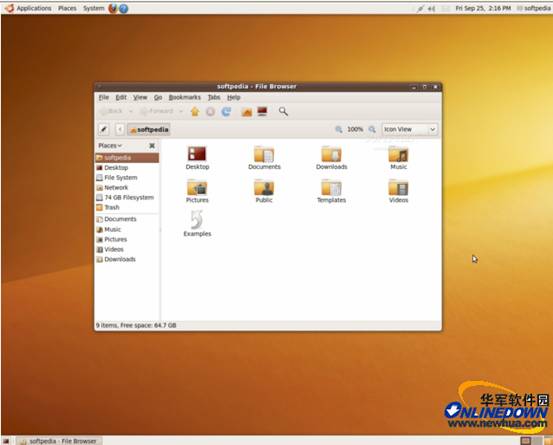Select the Examples link item
Viewport: 553px width, 445px height.
tap(197, 224)
